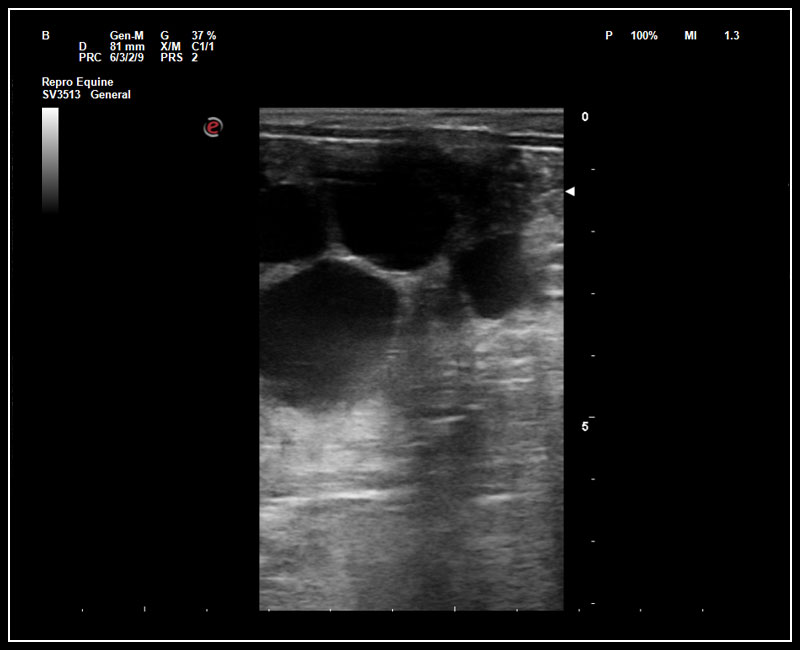The image size is (800, 650).
Task: Select the PRS 2 processing indicator
Action: click(x=178, y=57)
